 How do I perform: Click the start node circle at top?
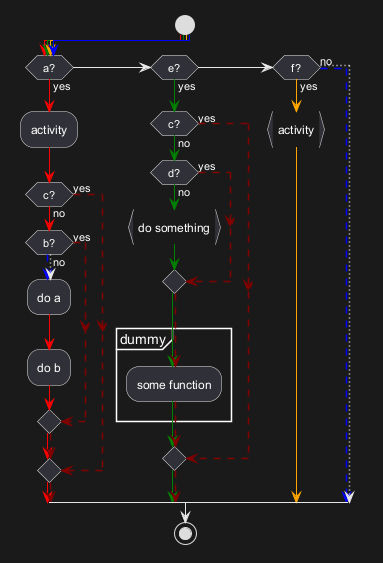(185, 25)
